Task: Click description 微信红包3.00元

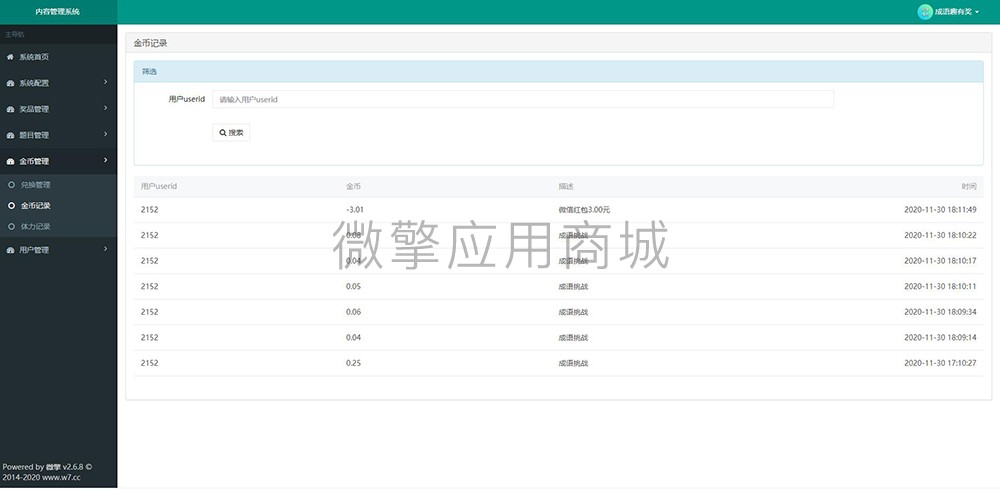Action: pyautogui.click(x=584, y=210)
